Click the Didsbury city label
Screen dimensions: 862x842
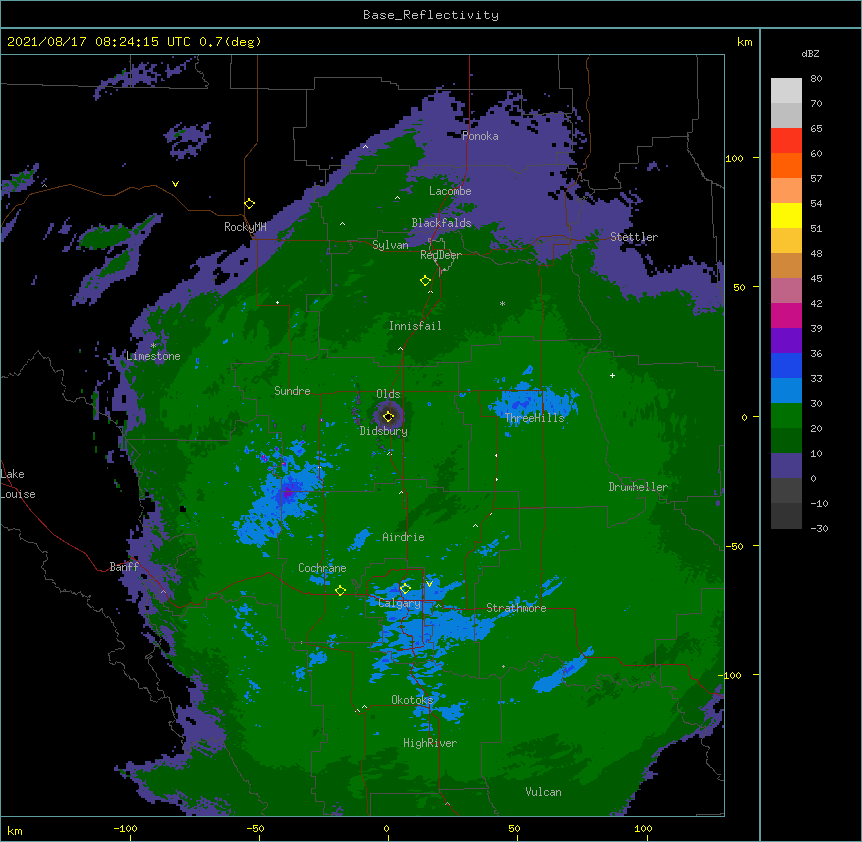coord(383,431)
